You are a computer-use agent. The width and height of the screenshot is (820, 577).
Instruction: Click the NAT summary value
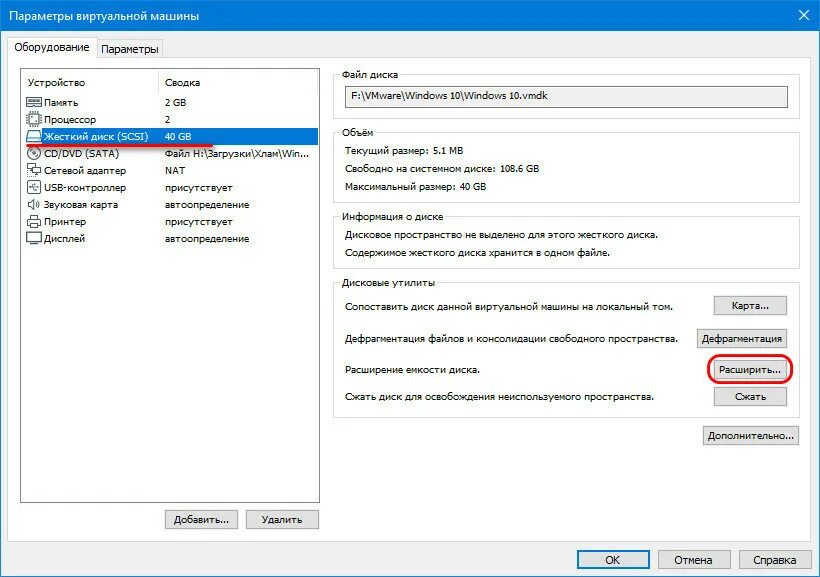pos(175,171)
